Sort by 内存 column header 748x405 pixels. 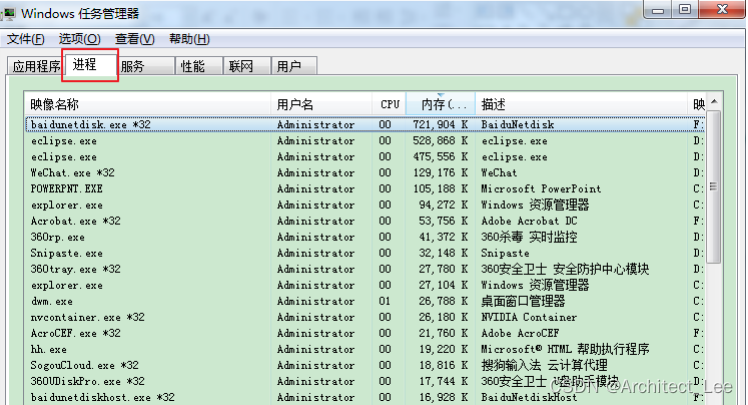pyautogui.click(x=441, y=104)
